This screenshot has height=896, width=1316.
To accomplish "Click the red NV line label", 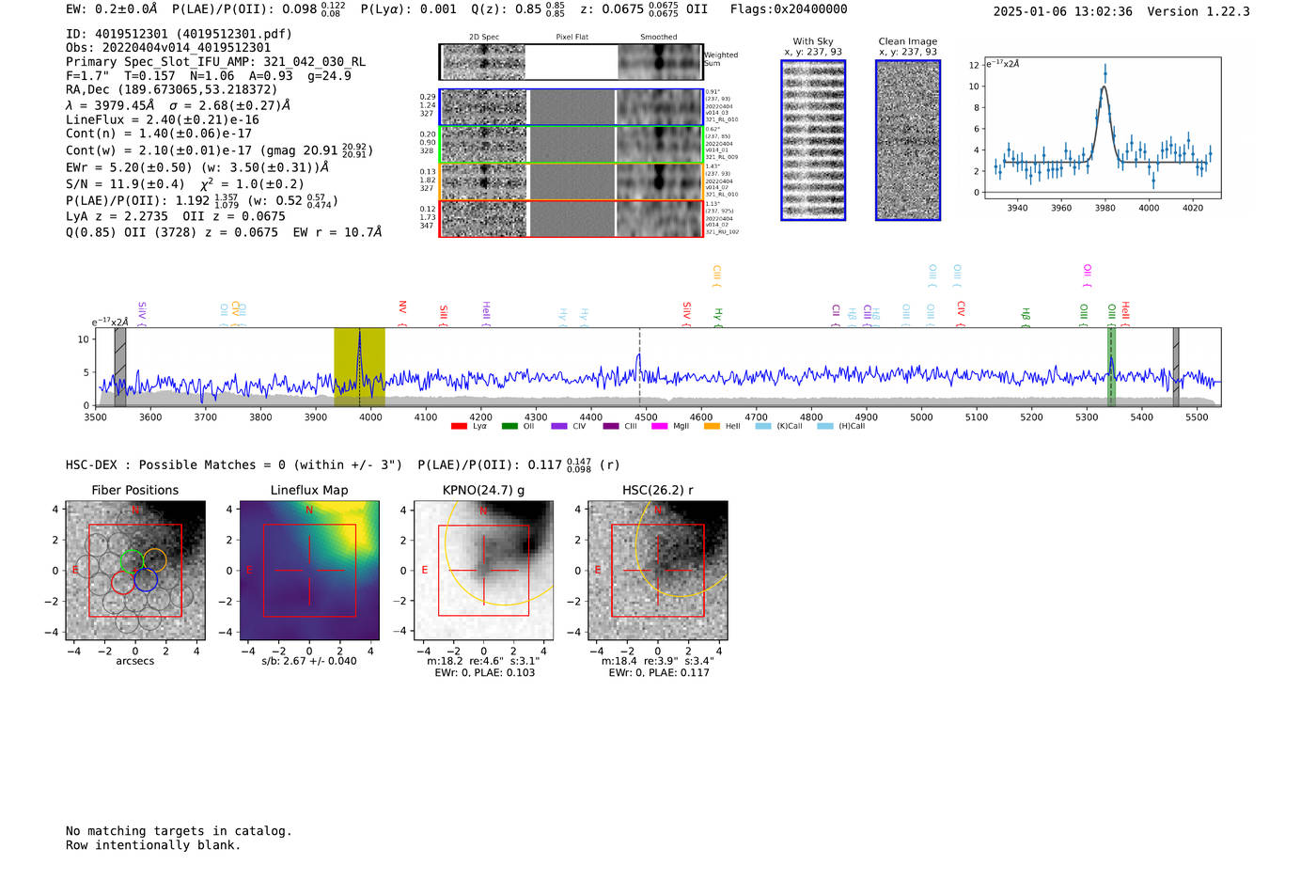I will click(x=402, y=309).
